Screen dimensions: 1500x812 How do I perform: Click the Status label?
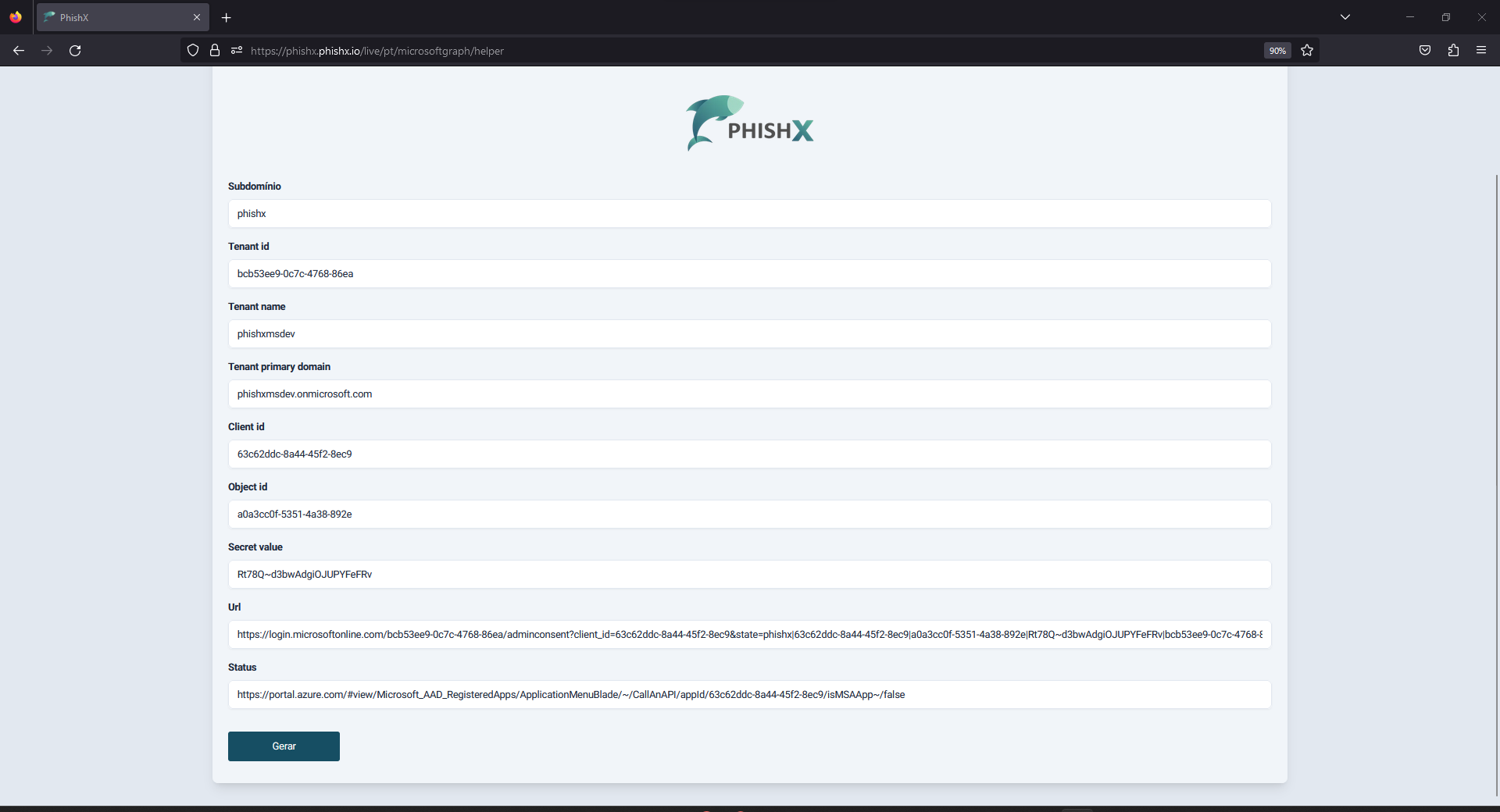pyautogui.click(x=242, y=668)
